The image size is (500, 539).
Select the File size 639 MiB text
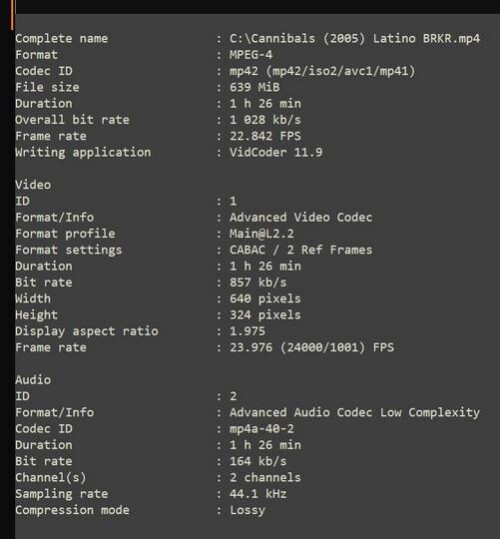point(254,87)
